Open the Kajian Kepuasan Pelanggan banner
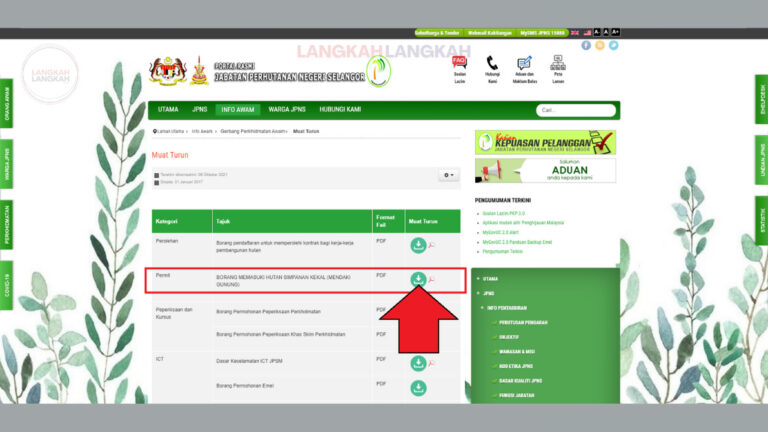 pos(545,143)
